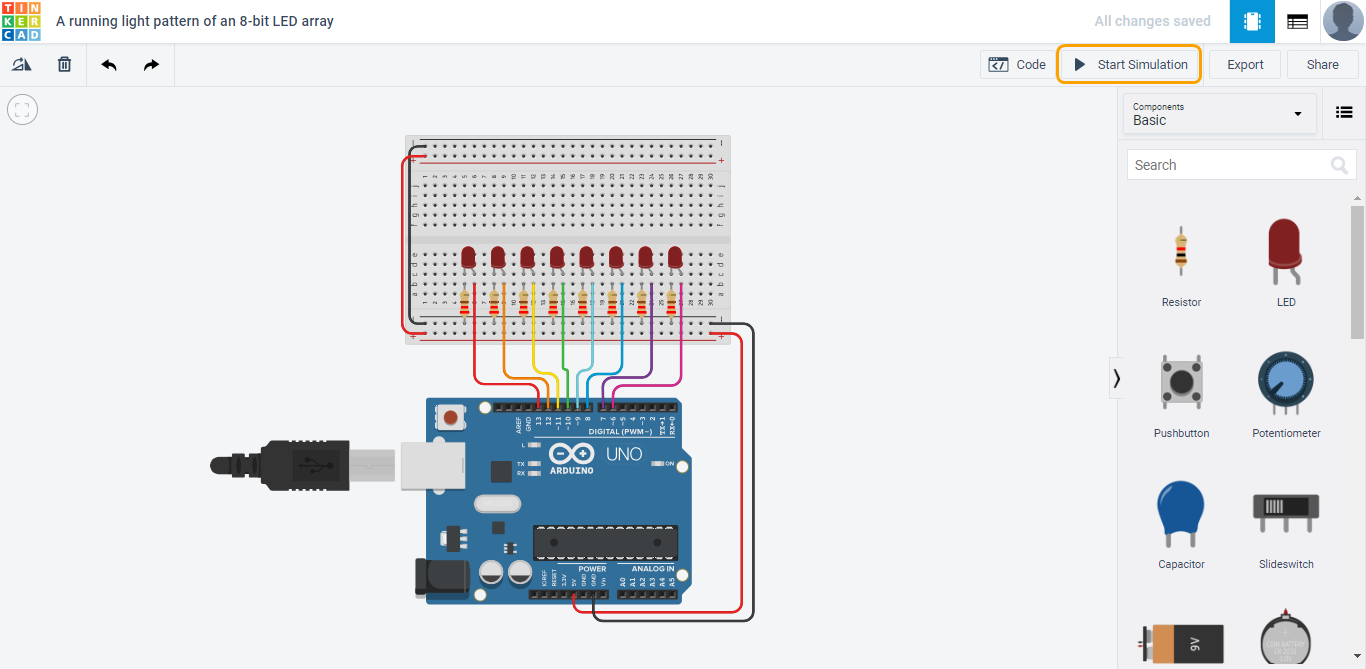Screen dimensions: 1366x669
Task: Expand the Code editor panel
Action: pos(1017,64)
